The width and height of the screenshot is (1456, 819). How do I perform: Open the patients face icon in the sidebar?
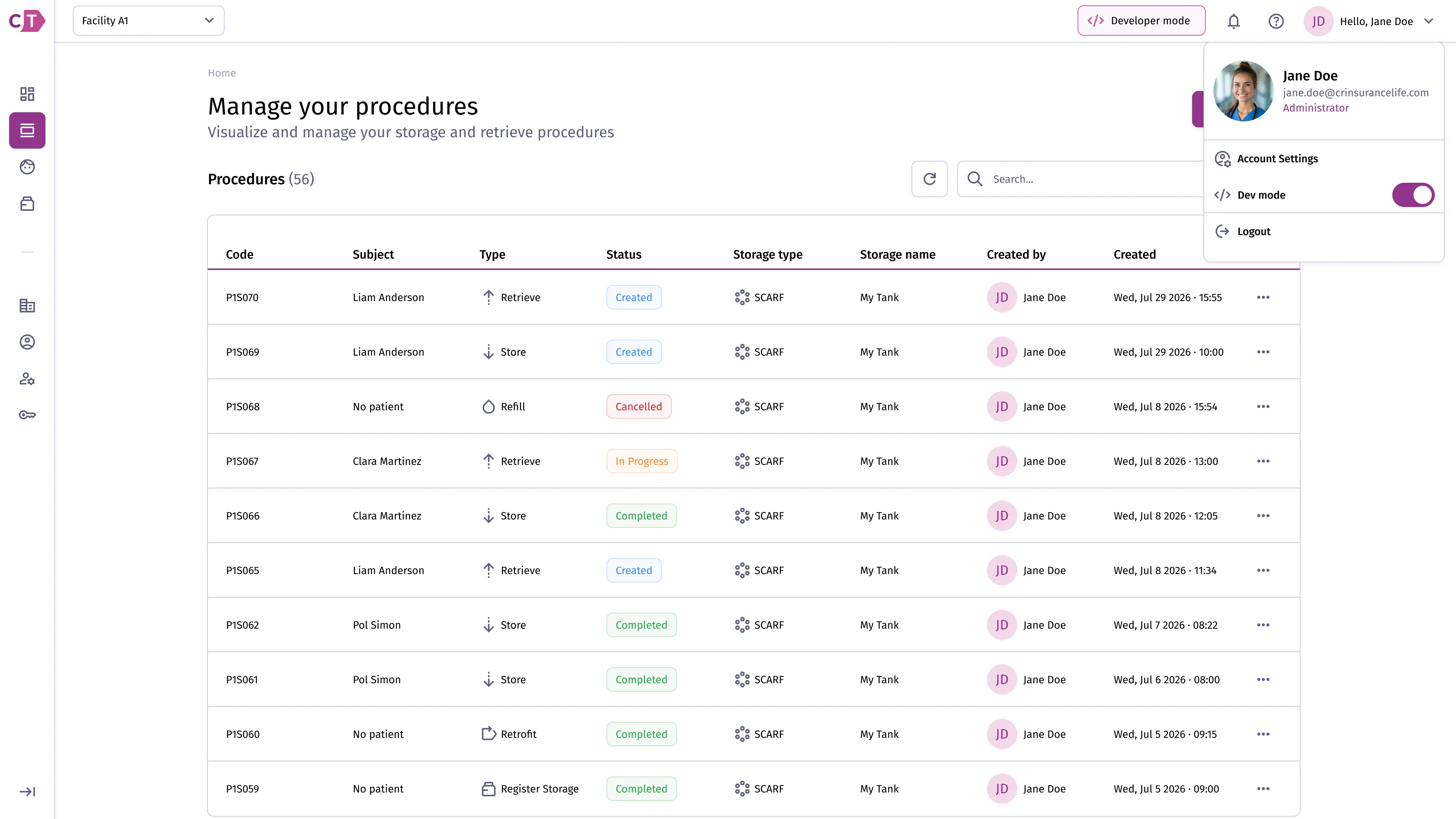[27, 167]
